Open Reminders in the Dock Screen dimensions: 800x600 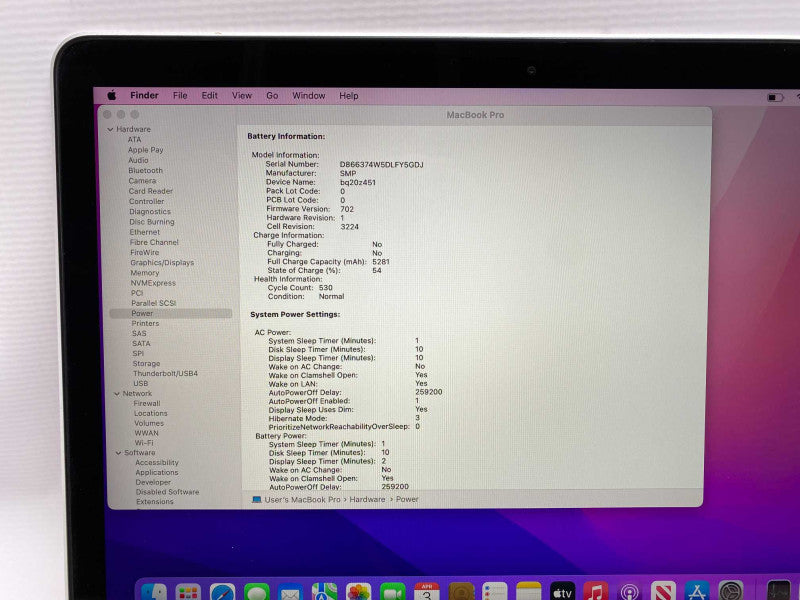495,592
